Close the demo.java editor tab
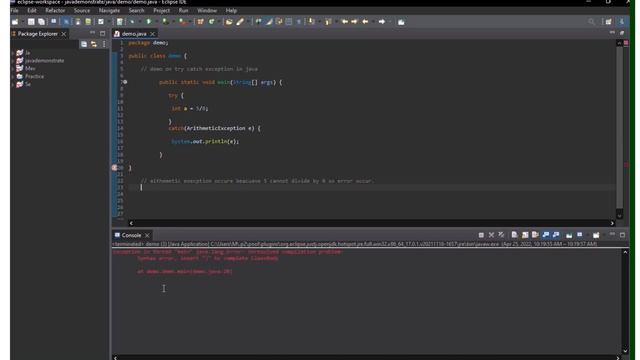 pyautogui.click(x=152, y=34)
